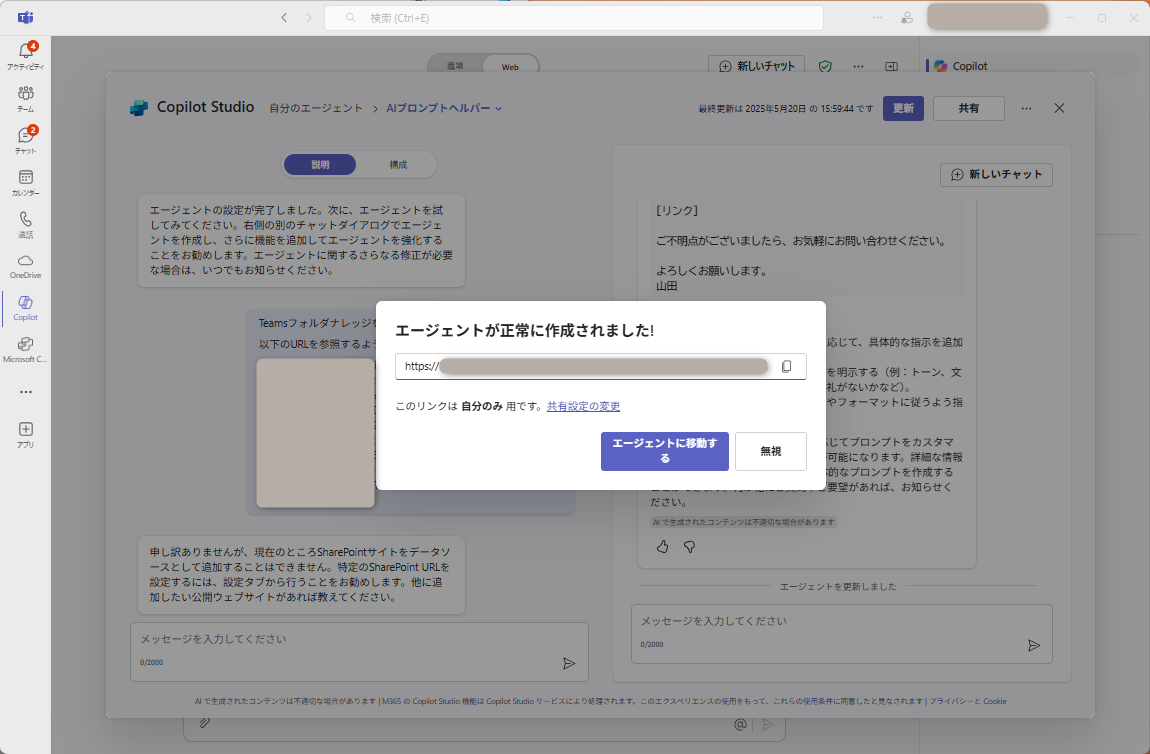Open Microsoft C... app in sidebar
This screenshot has height=754, width=1150.
[26, 350]
